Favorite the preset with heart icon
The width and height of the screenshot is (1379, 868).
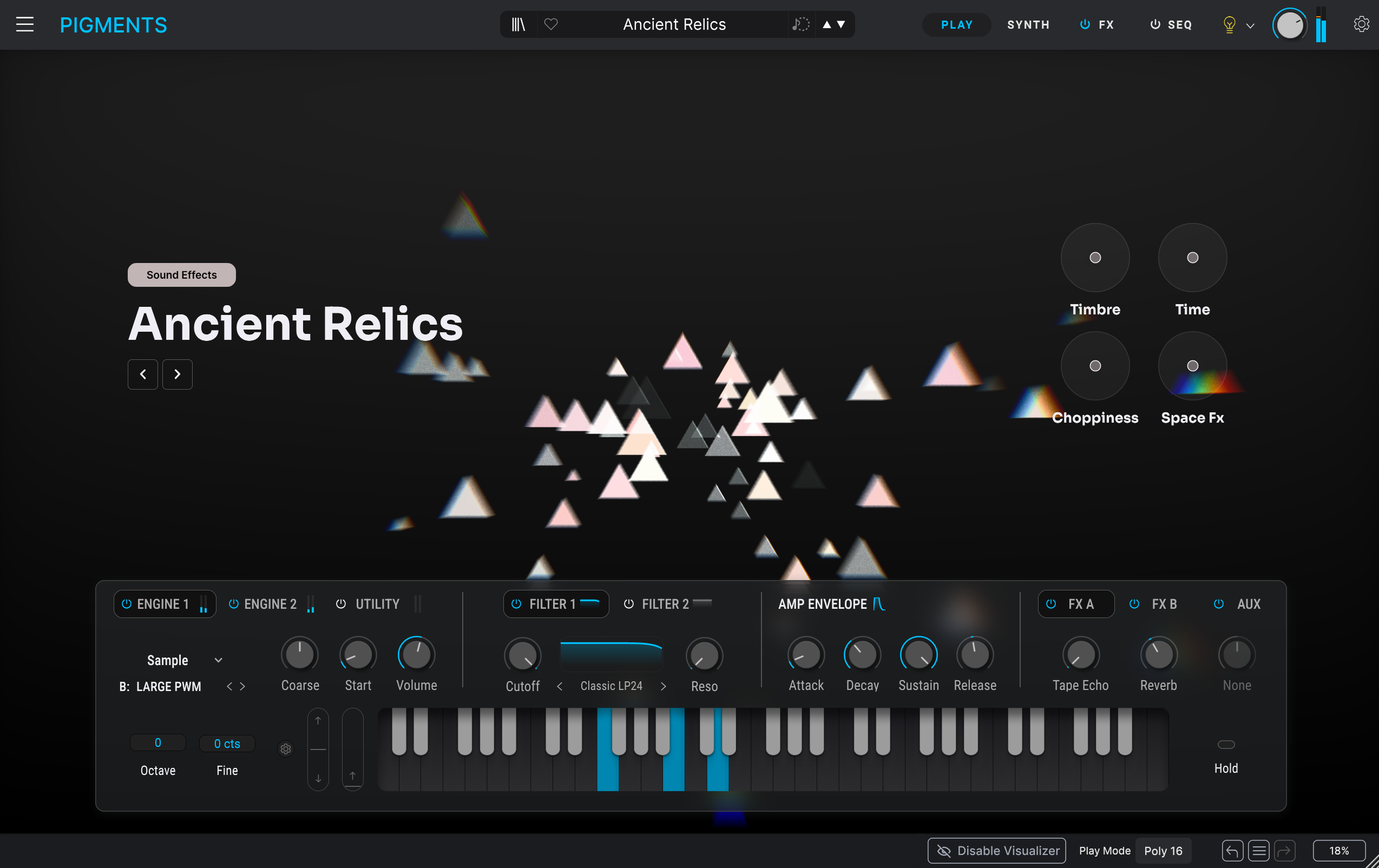point(551,24)
